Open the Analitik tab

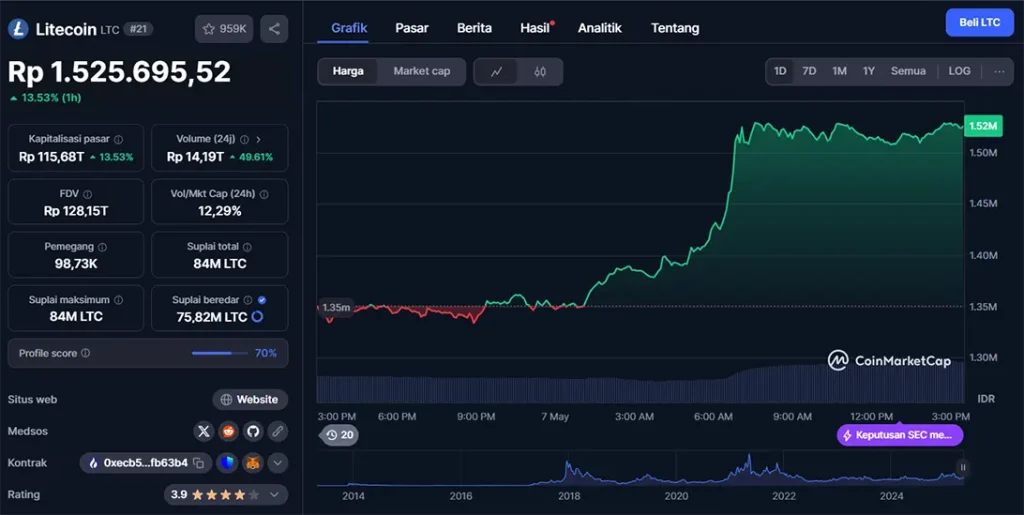[x=600, y=28]
